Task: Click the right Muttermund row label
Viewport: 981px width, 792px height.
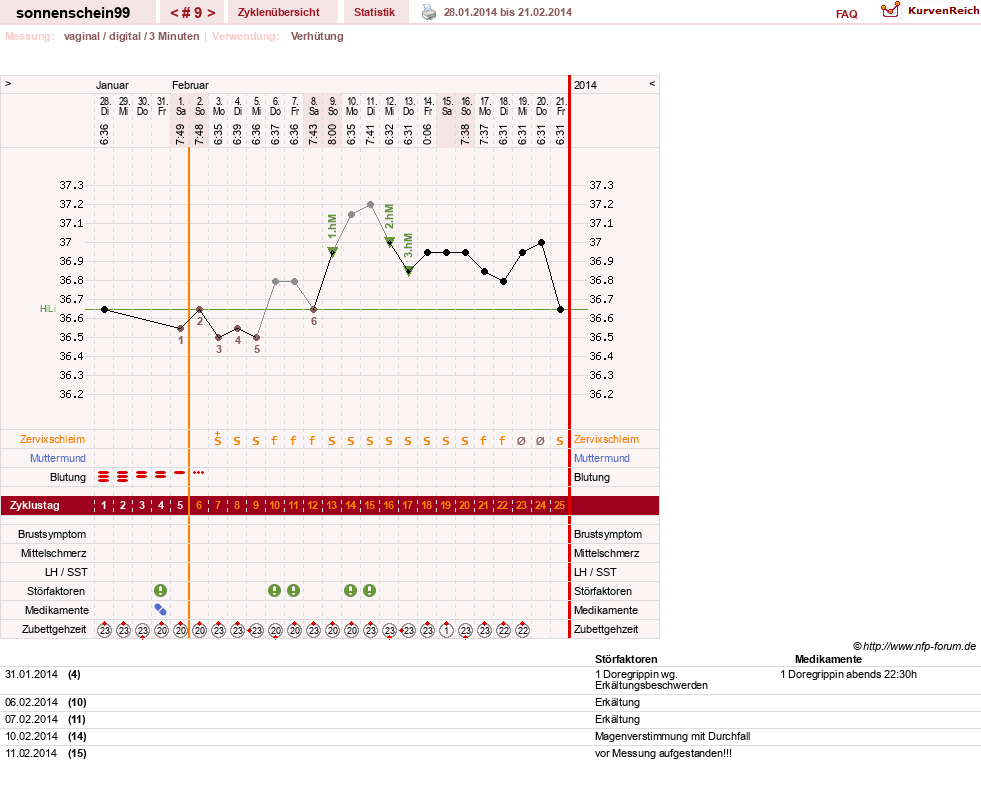Action: click(x=602, y=458)
